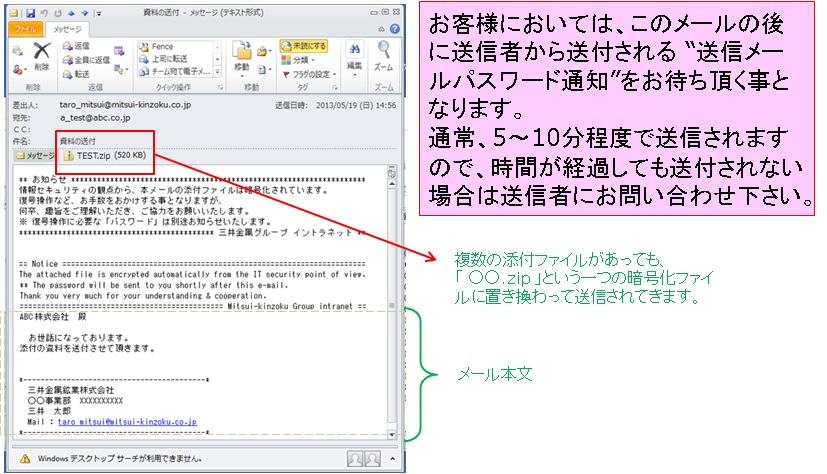Click recipient address a_test@abc.co.jp
827x474 pixels.
95,118
